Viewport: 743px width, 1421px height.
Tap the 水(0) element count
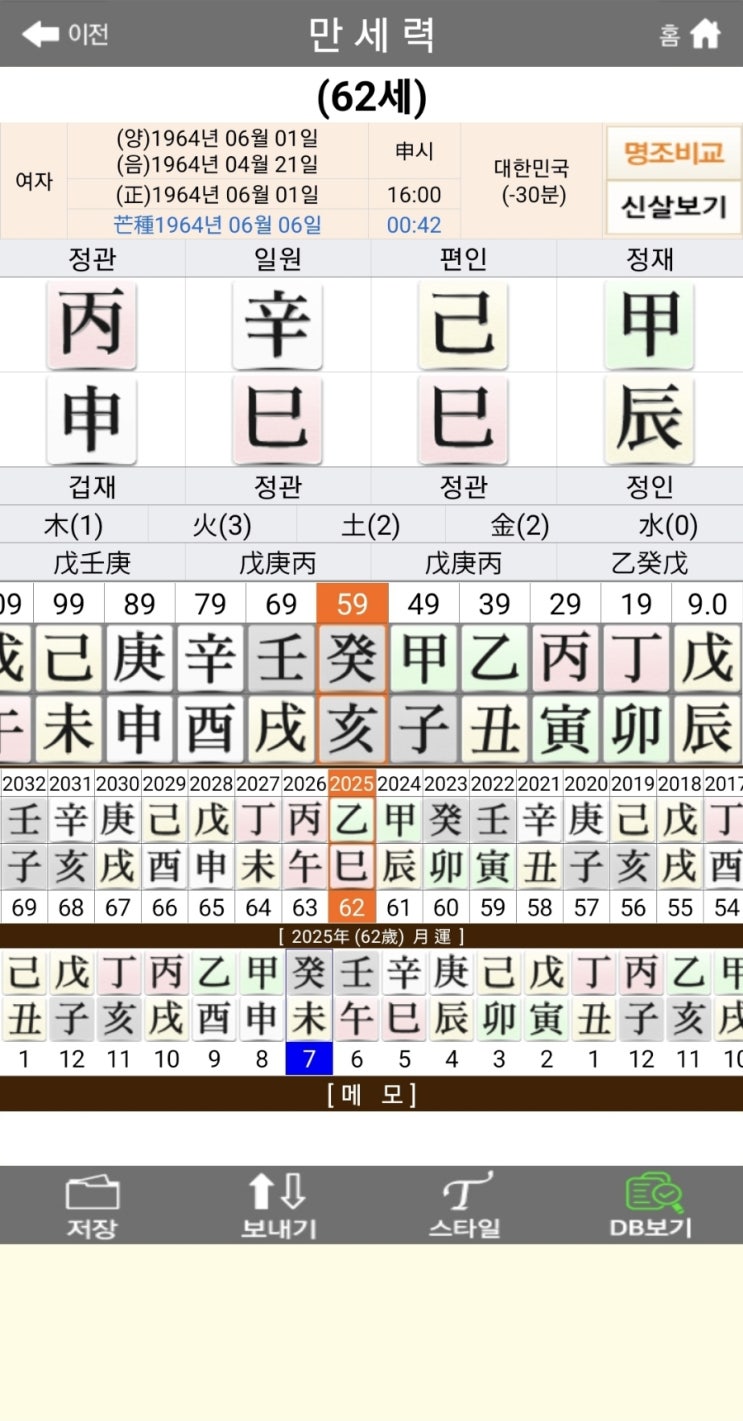(x=668, y=525)
